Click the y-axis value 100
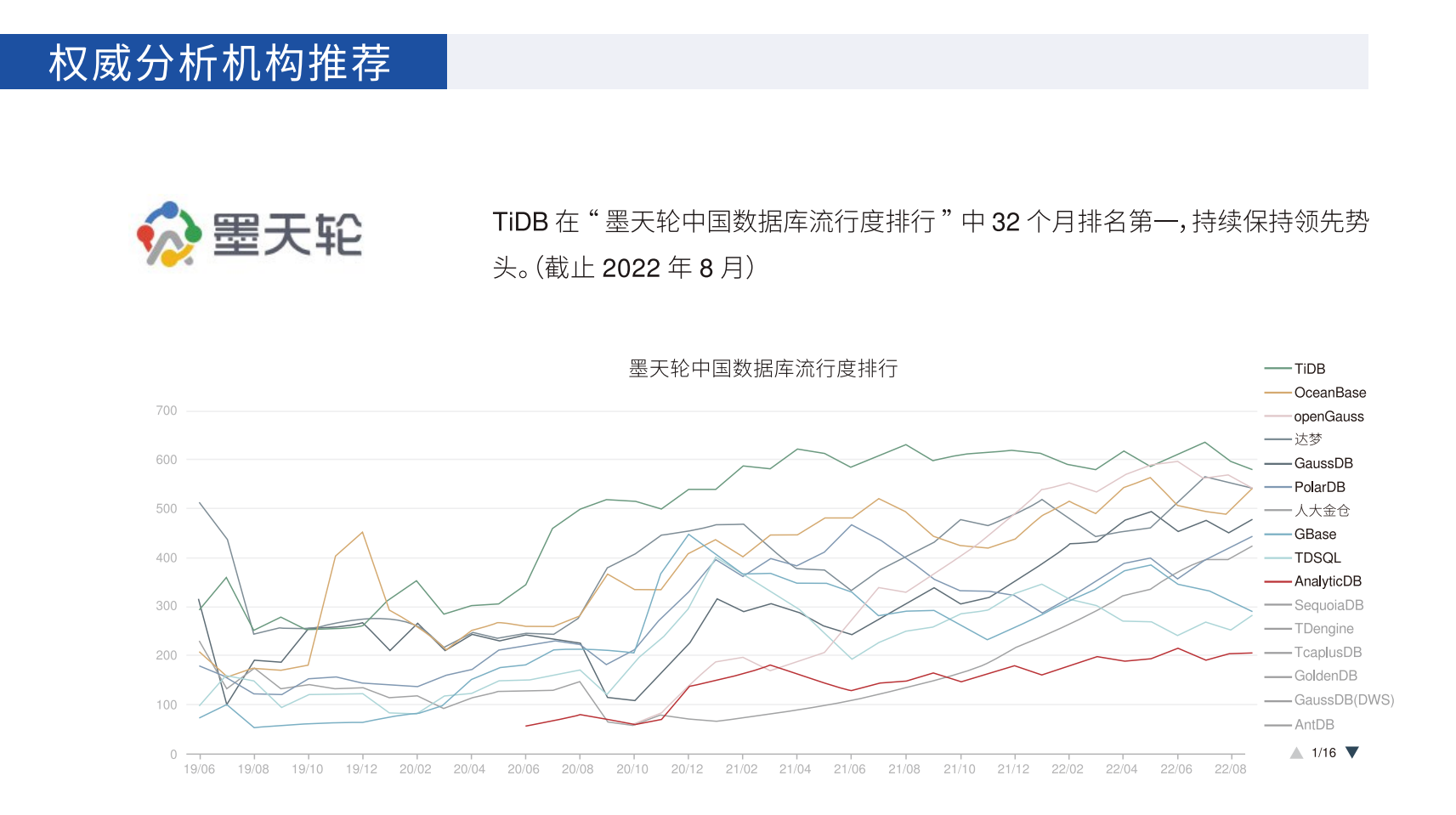The width and height of the screenshot is (1456, 815). 167,705
